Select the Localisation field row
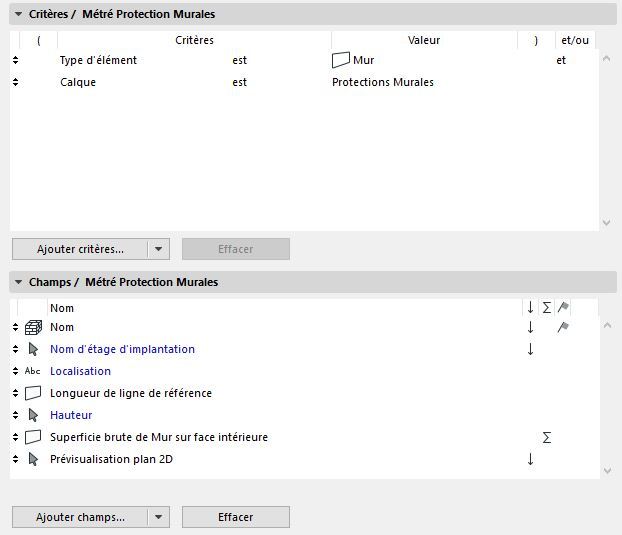This screenshot has height=535, width=622. (80, 371)
